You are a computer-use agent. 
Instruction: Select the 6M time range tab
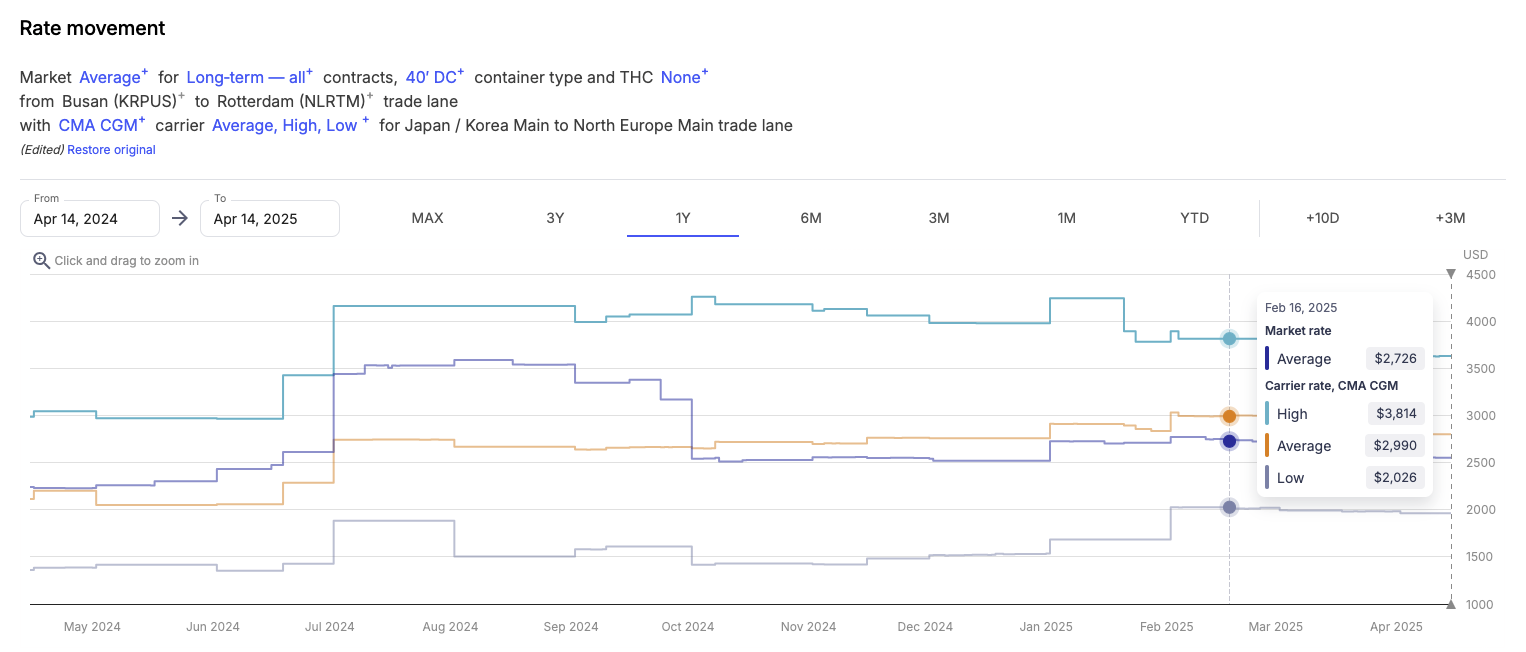pyautogui.click(x=811, y=218)
